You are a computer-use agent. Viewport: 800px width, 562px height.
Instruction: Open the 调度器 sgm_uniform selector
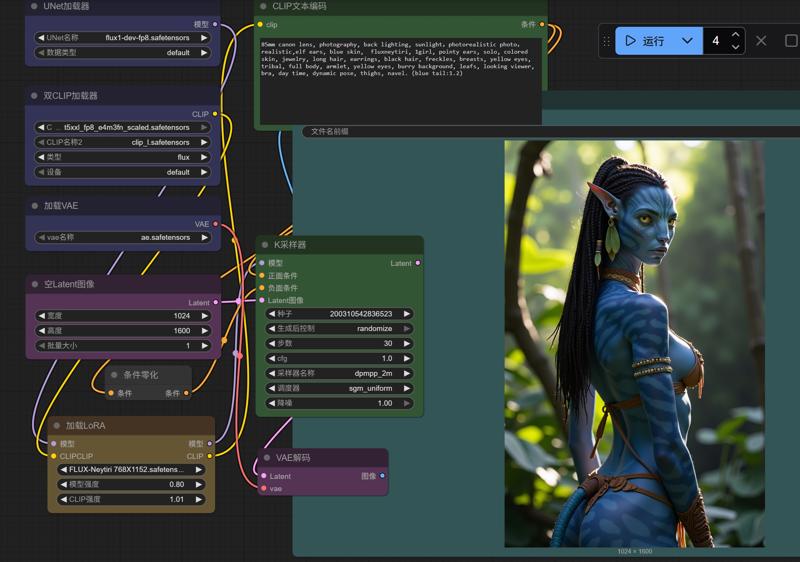(339, 388)
